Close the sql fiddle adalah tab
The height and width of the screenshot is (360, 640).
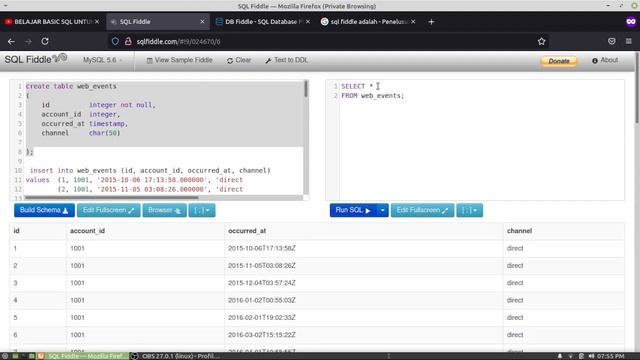click(x=413, y=22)
